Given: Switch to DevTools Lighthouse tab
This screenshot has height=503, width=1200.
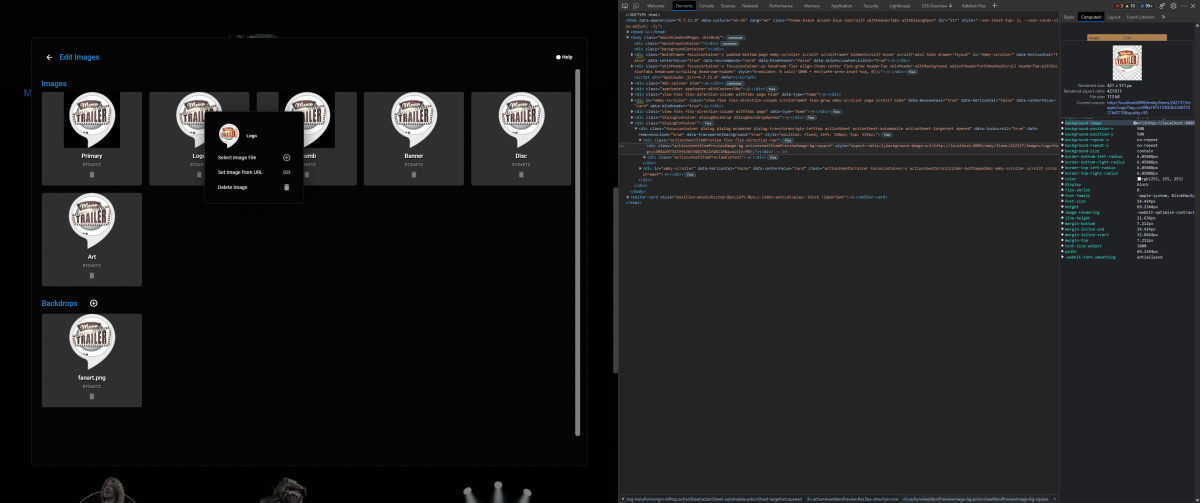Looking at the screenshot, I should (x=899, y=6).
